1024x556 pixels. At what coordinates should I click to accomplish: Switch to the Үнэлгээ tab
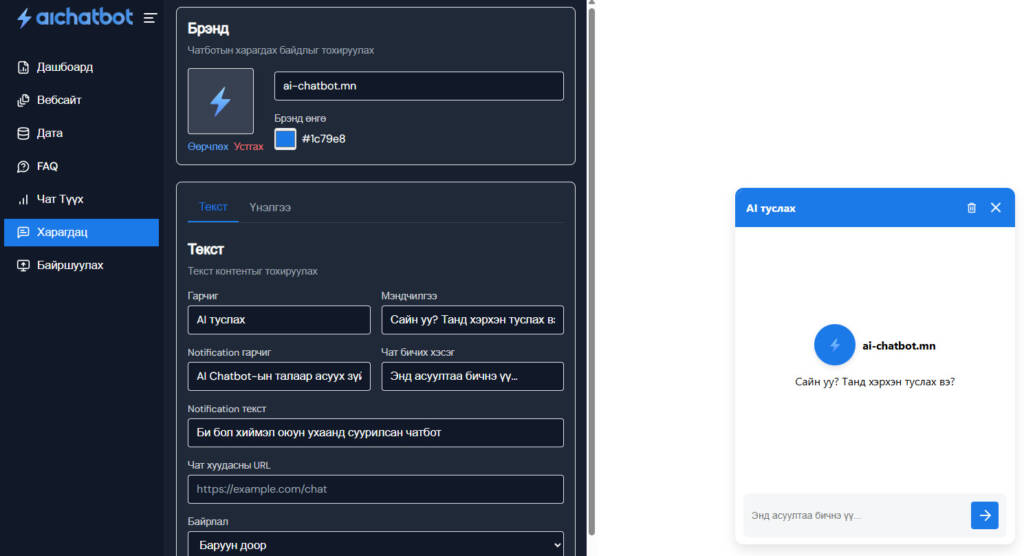pyautogui.click(x=270, y=207)
